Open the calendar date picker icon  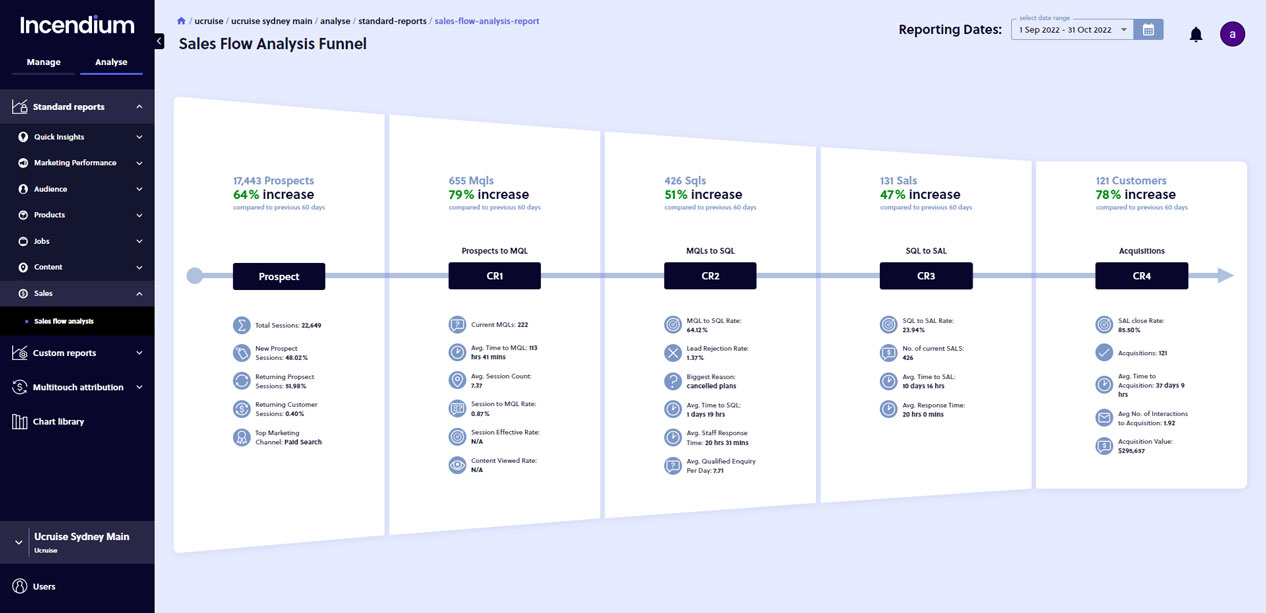pos(1148,30)
